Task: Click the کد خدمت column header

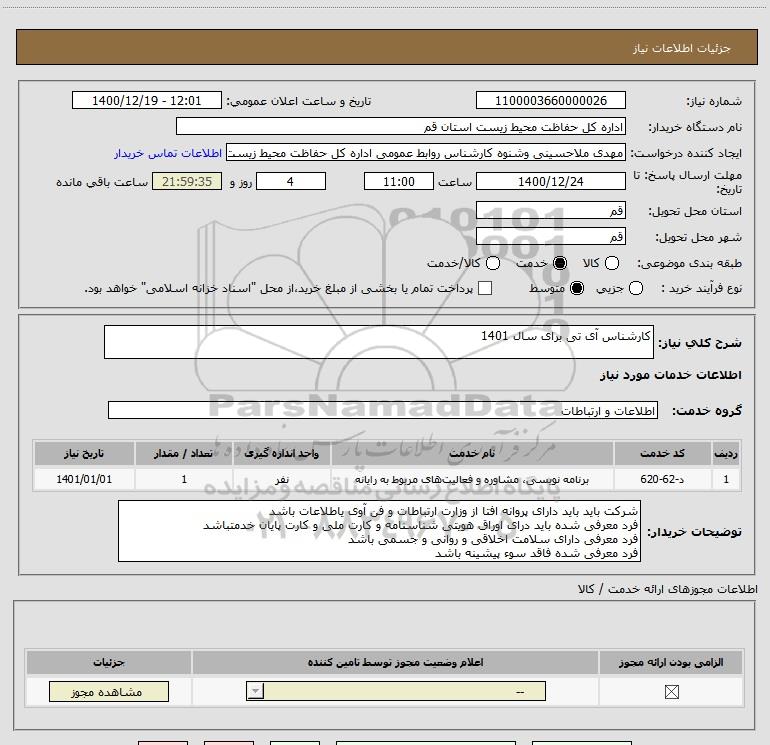Action: click(x=662, y=453)
